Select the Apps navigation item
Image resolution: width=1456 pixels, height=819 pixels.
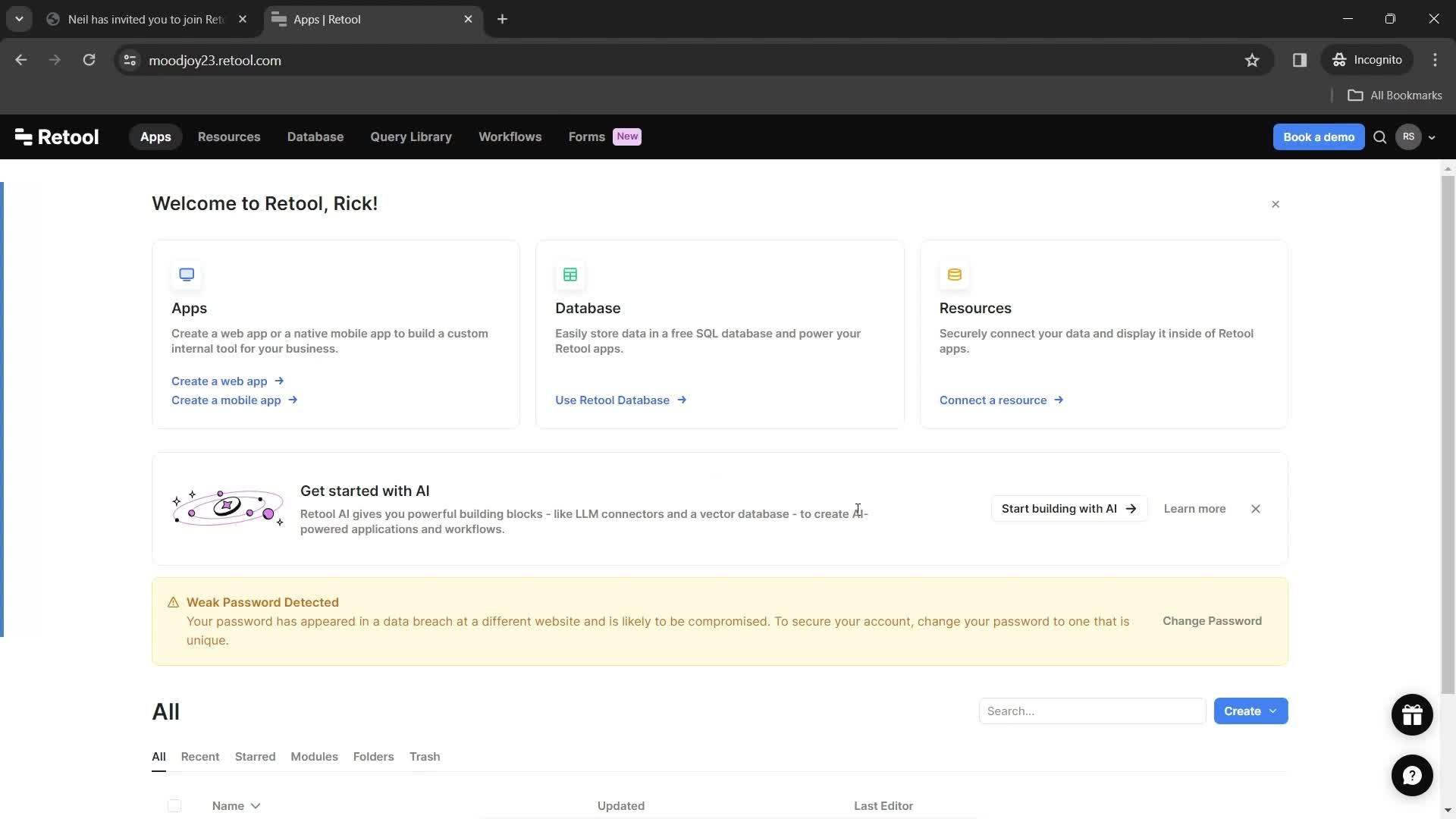tap(155, 136)
